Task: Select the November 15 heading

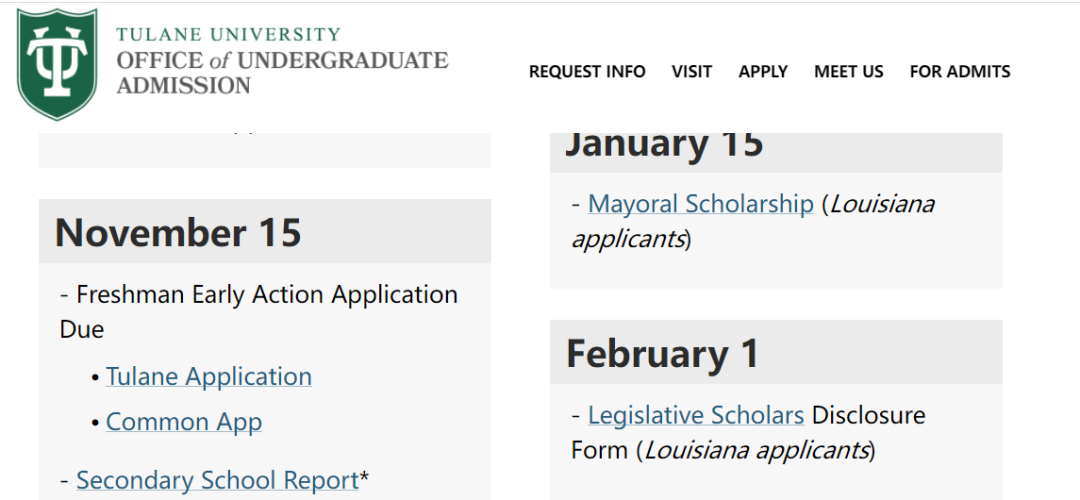Action: click(x=178, y=232)
